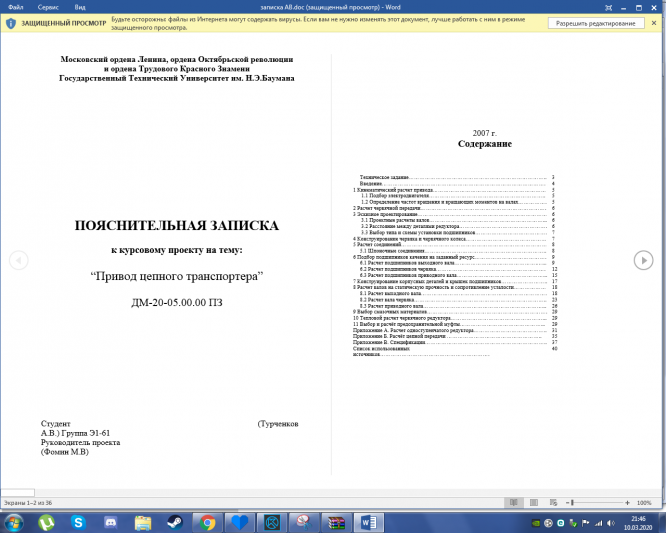Viewport: 666px width, 533px height.
Task: Open zoom dialog via 100% label
Action: [x=644, y=502]
